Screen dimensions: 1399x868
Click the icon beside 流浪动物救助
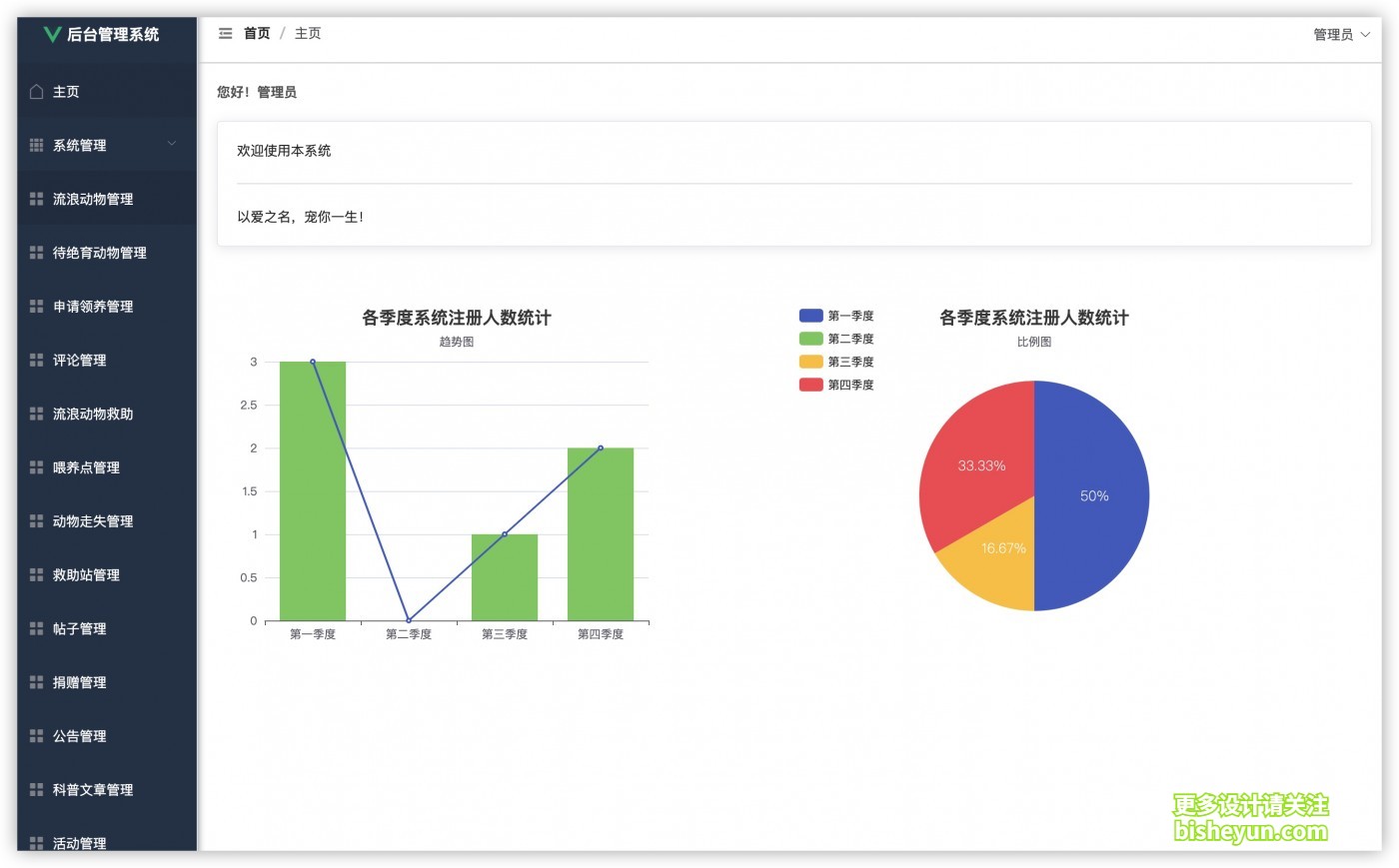point(37,414)
